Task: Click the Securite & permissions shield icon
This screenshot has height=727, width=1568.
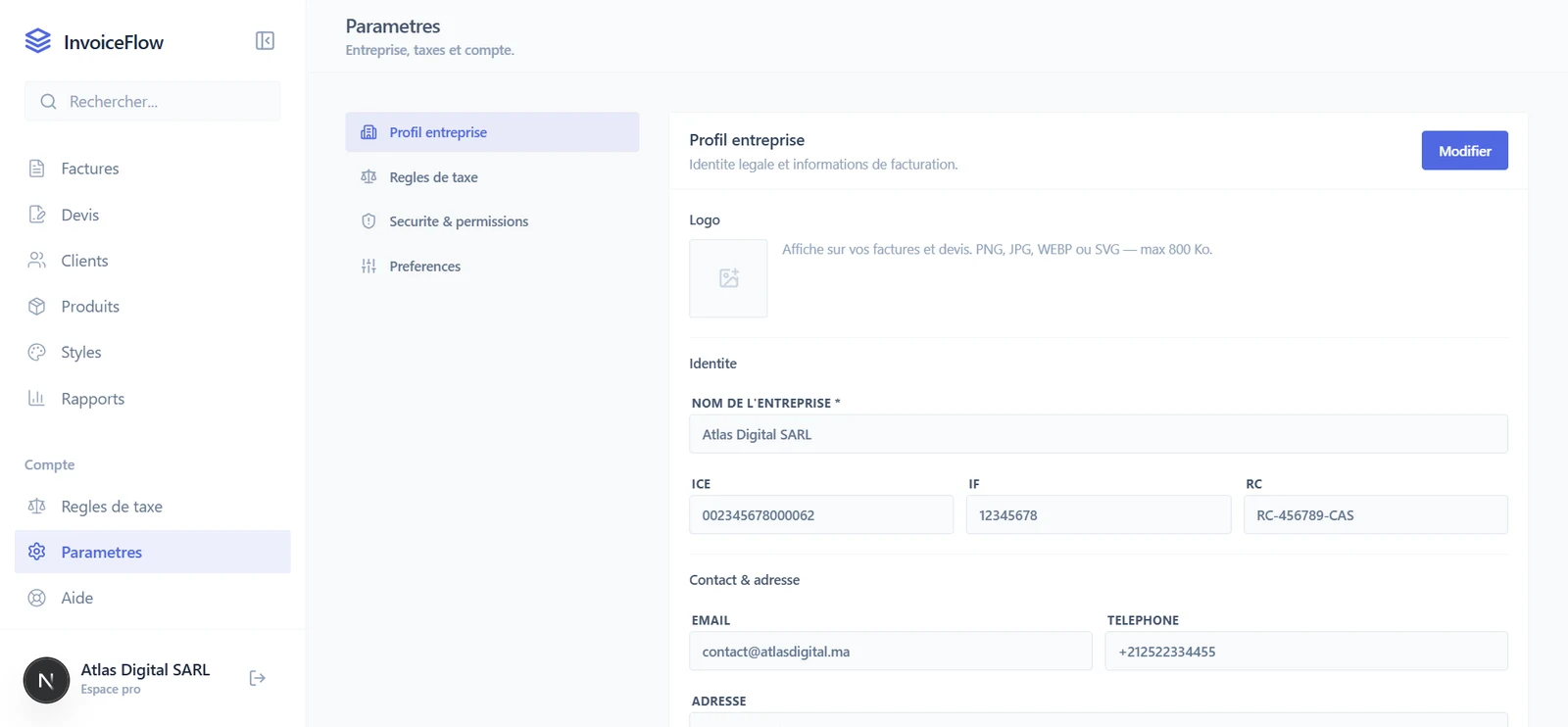Action: tap(368, 221)
